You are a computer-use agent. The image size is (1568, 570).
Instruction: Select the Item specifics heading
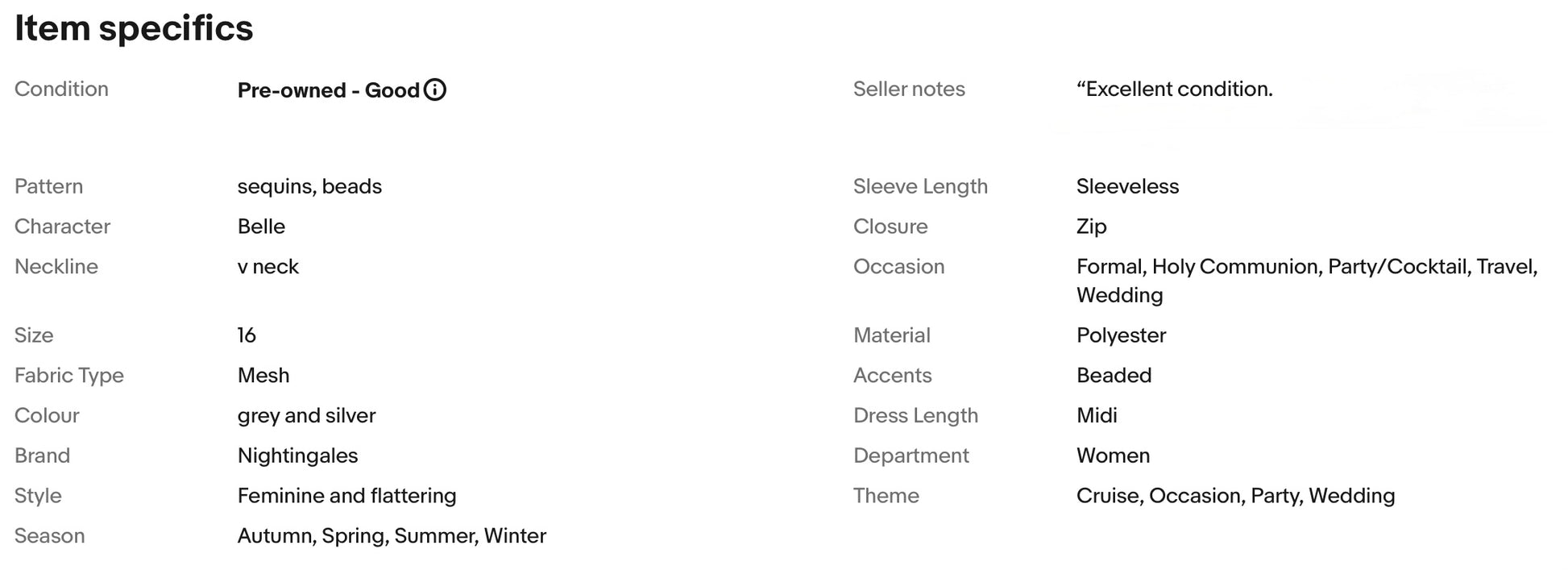click(134, 28)
